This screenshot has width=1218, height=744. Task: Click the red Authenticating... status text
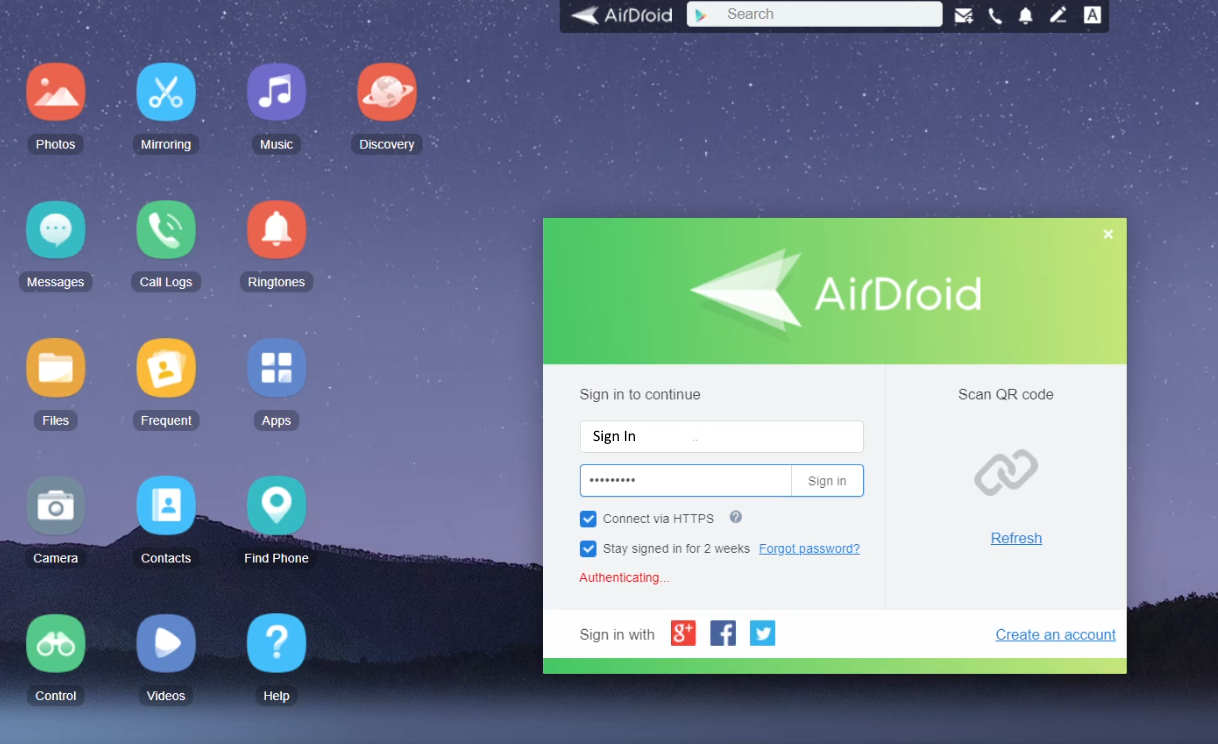coord(624,578)
